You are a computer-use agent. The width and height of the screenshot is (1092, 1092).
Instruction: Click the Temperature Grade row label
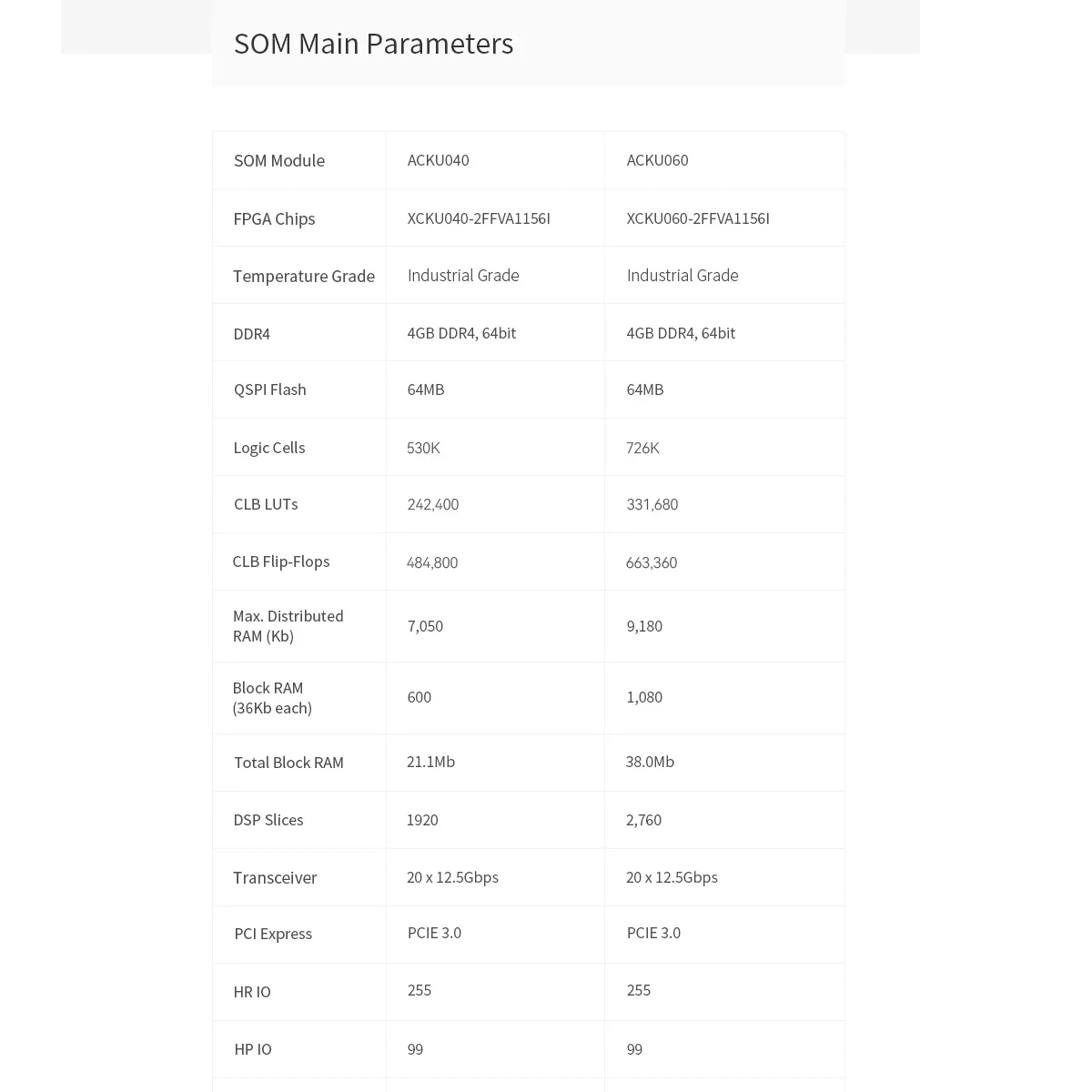coord(303,276)
